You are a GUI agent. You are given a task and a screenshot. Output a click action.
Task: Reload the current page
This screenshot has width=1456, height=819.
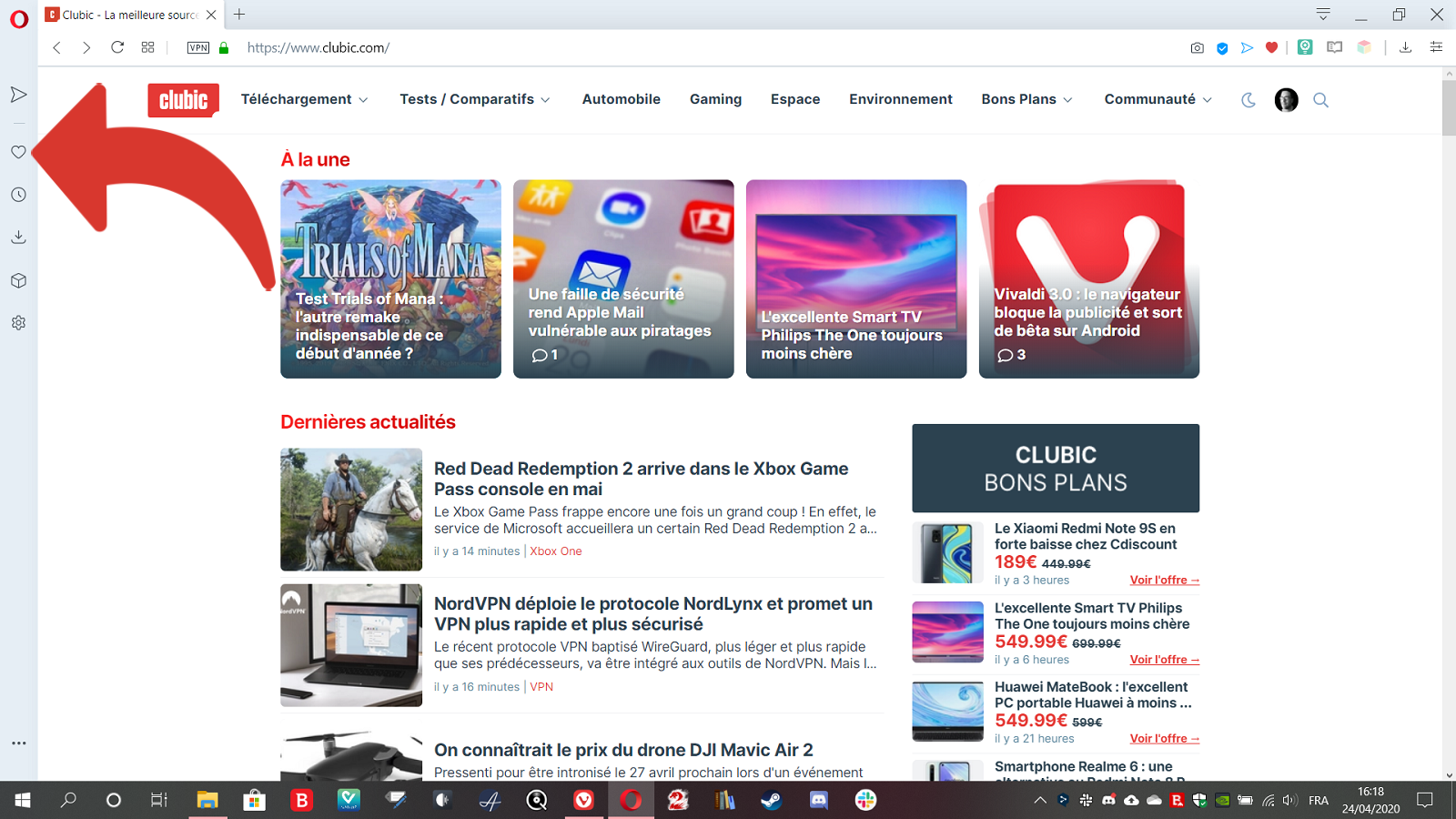tap(117, 47)
